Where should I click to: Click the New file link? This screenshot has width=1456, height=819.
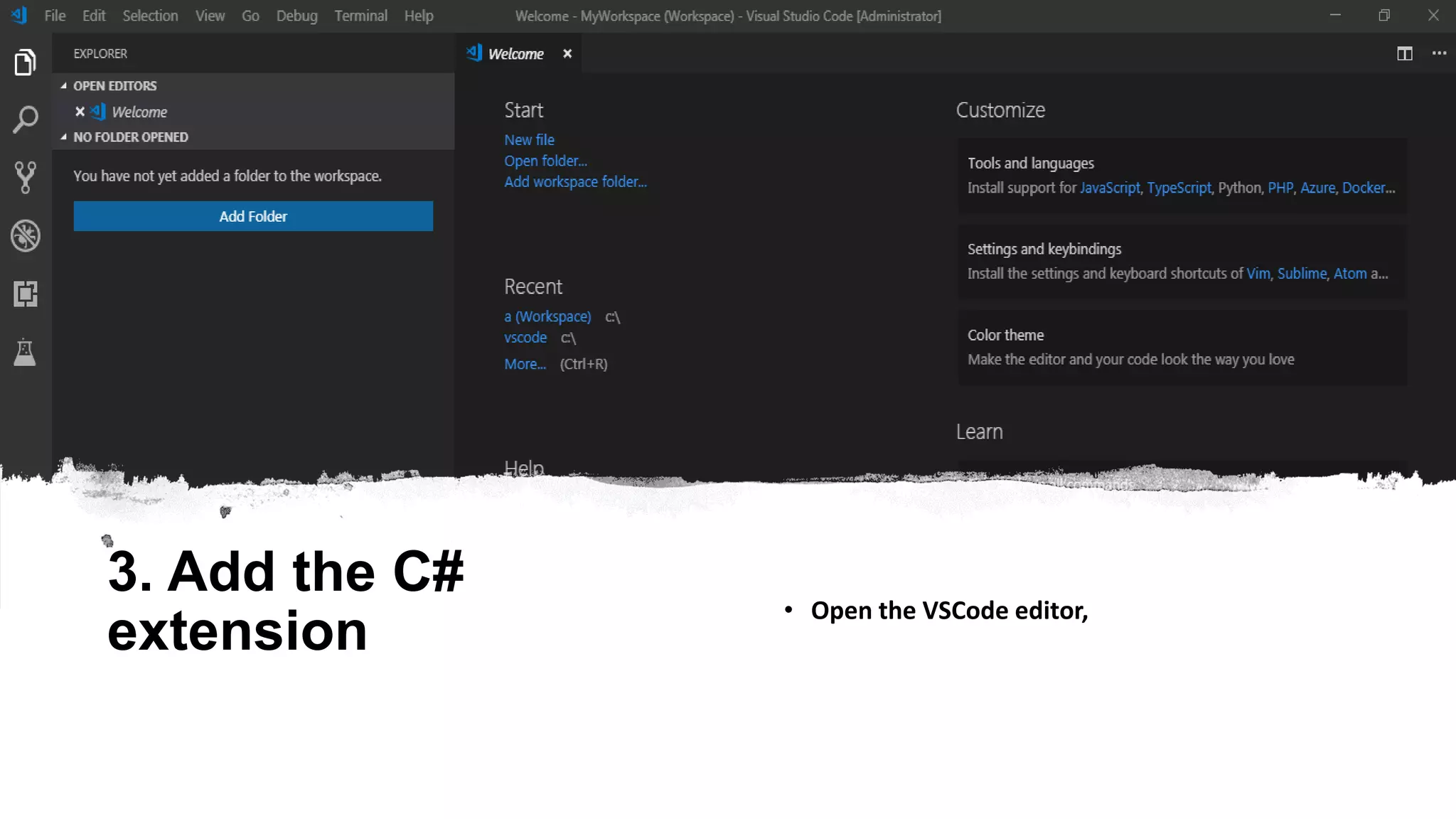(x=529, y=140)
